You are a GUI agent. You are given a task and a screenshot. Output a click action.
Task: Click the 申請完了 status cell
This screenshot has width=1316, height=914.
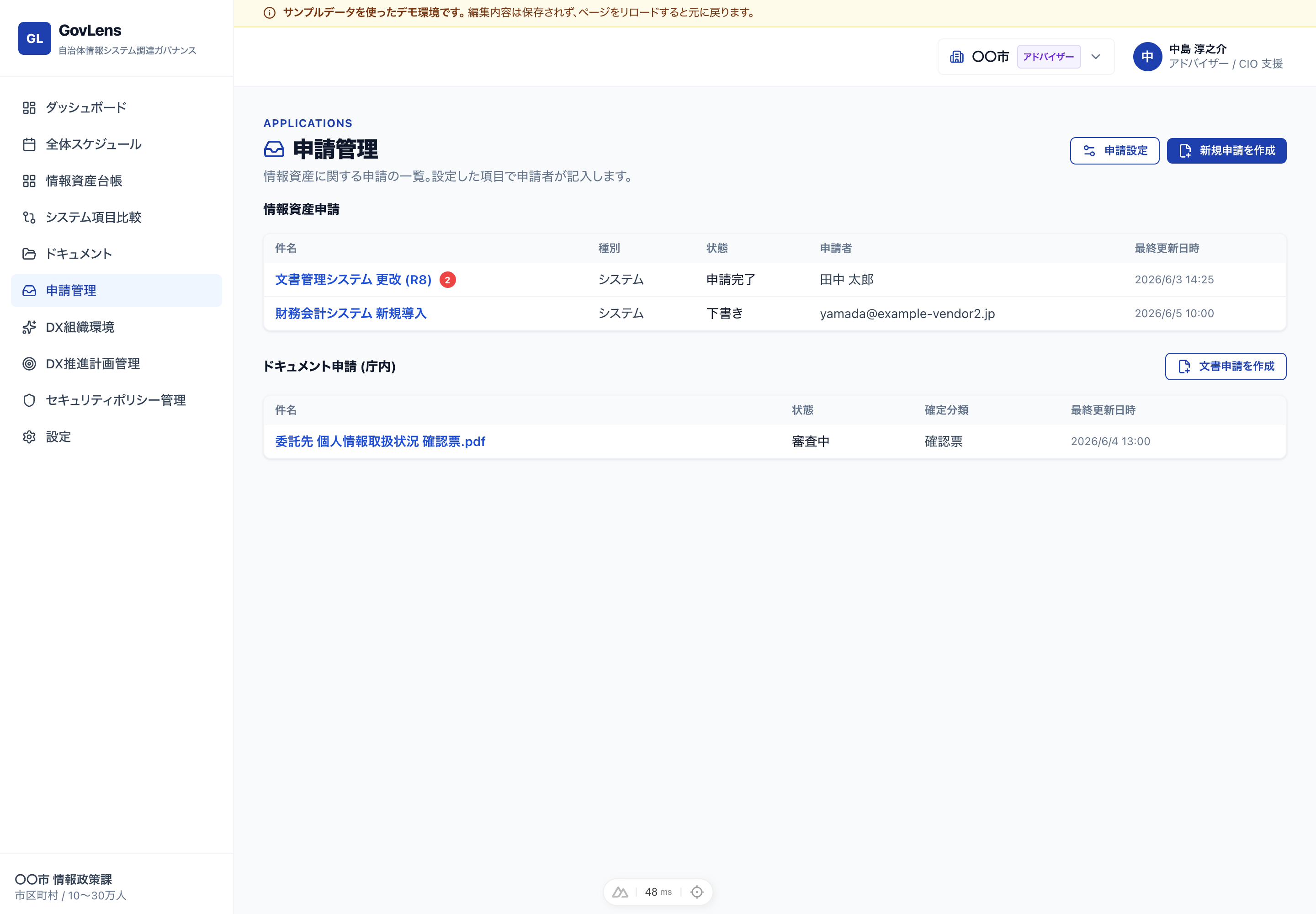[731, 280]
